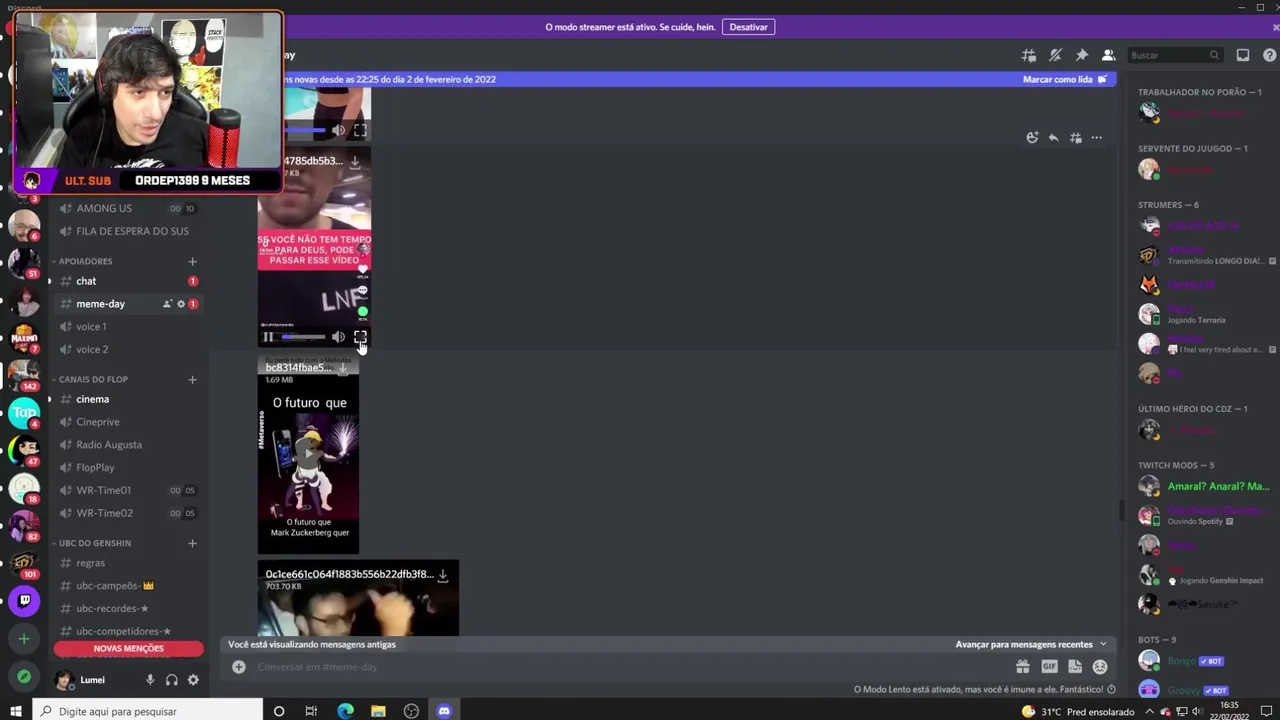Open Task View on taskbar
The image size is (1280, 720).
click(x=311, y=711)
